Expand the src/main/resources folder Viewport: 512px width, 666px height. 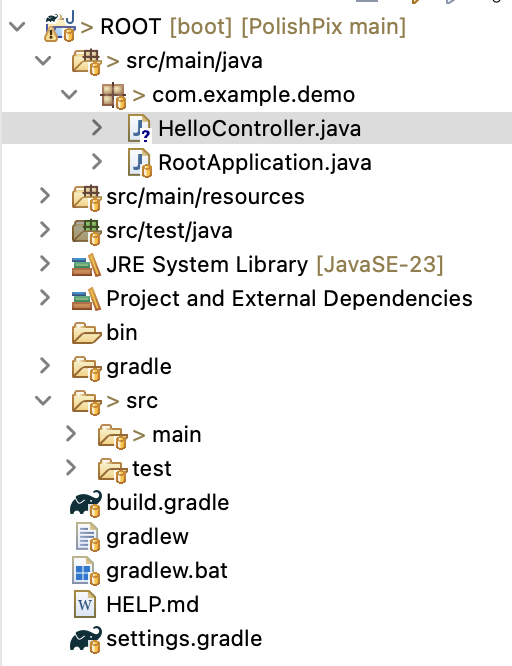(45, 196)
